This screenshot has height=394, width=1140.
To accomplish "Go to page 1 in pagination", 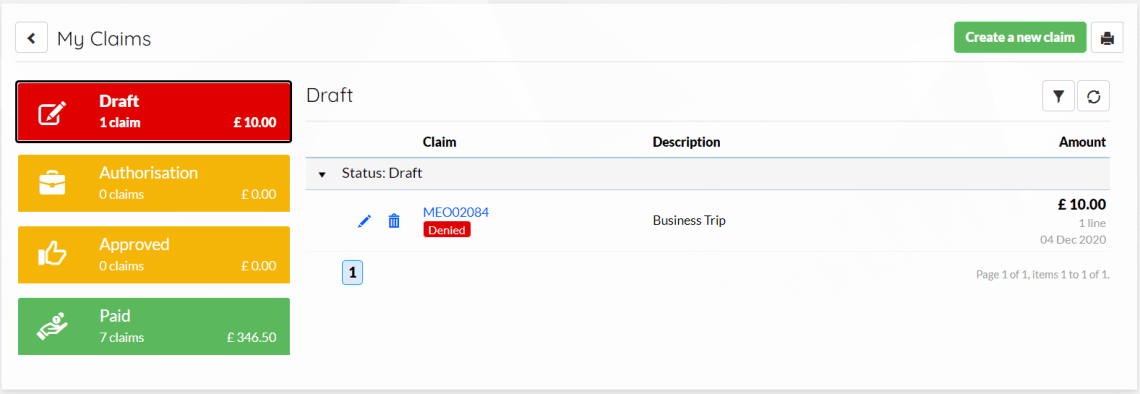I will (x=352, y=273).
